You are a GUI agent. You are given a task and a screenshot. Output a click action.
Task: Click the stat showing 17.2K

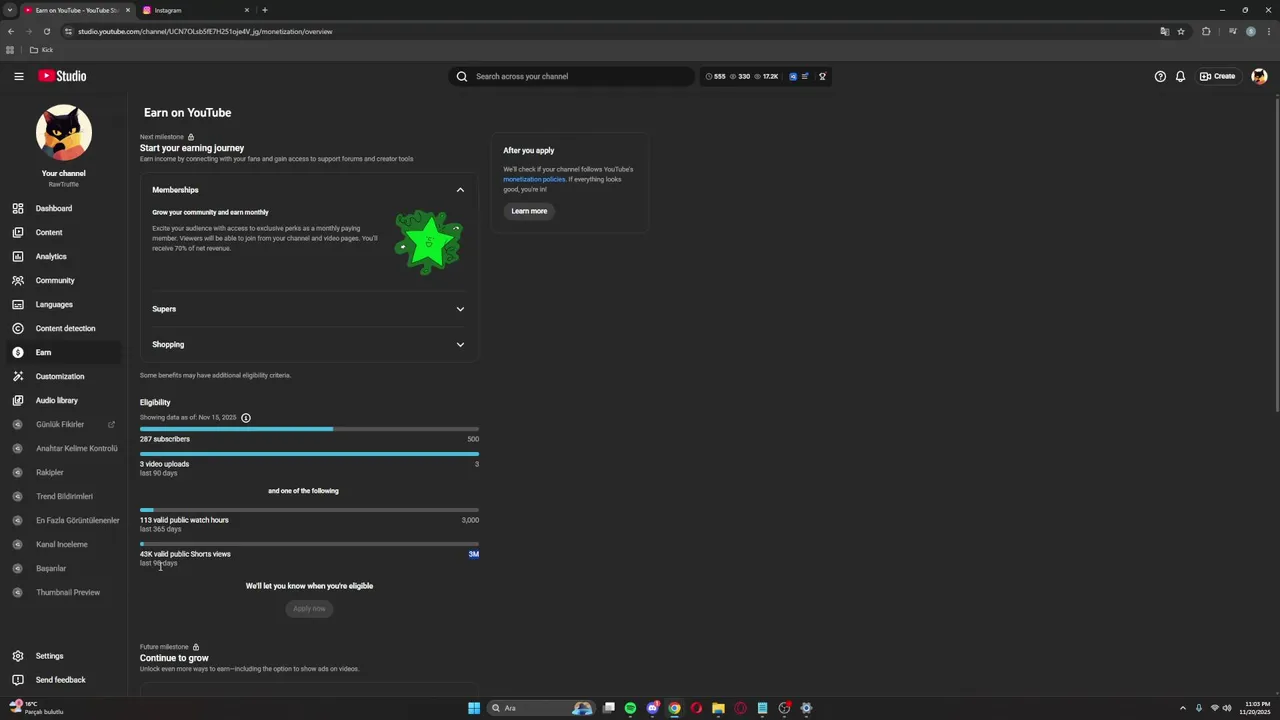(x=766, y=76)
